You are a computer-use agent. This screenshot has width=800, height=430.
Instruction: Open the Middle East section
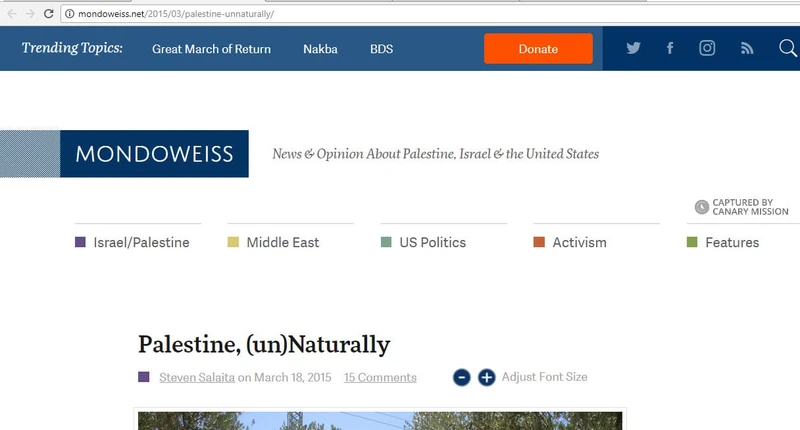(283, 242)
